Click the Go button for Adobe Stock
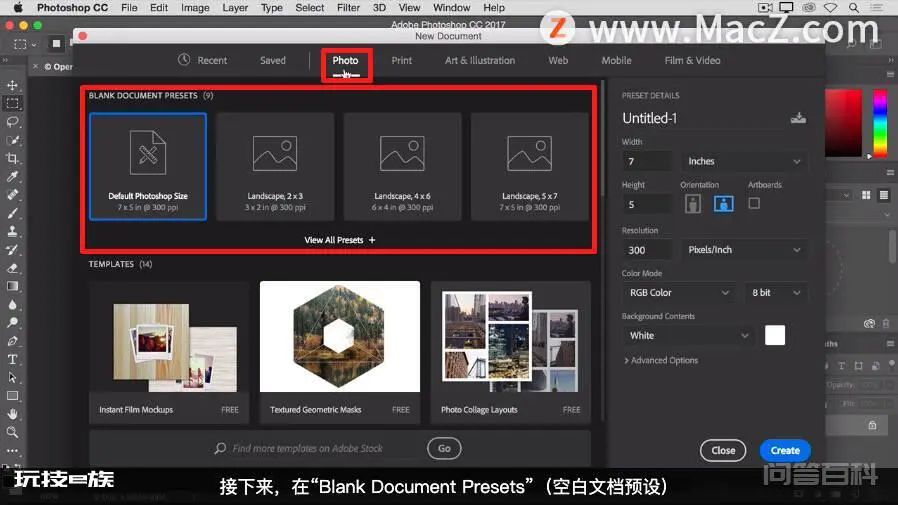Screen dimensions: 898x505 pyautogui.click(x=444, y=448)
